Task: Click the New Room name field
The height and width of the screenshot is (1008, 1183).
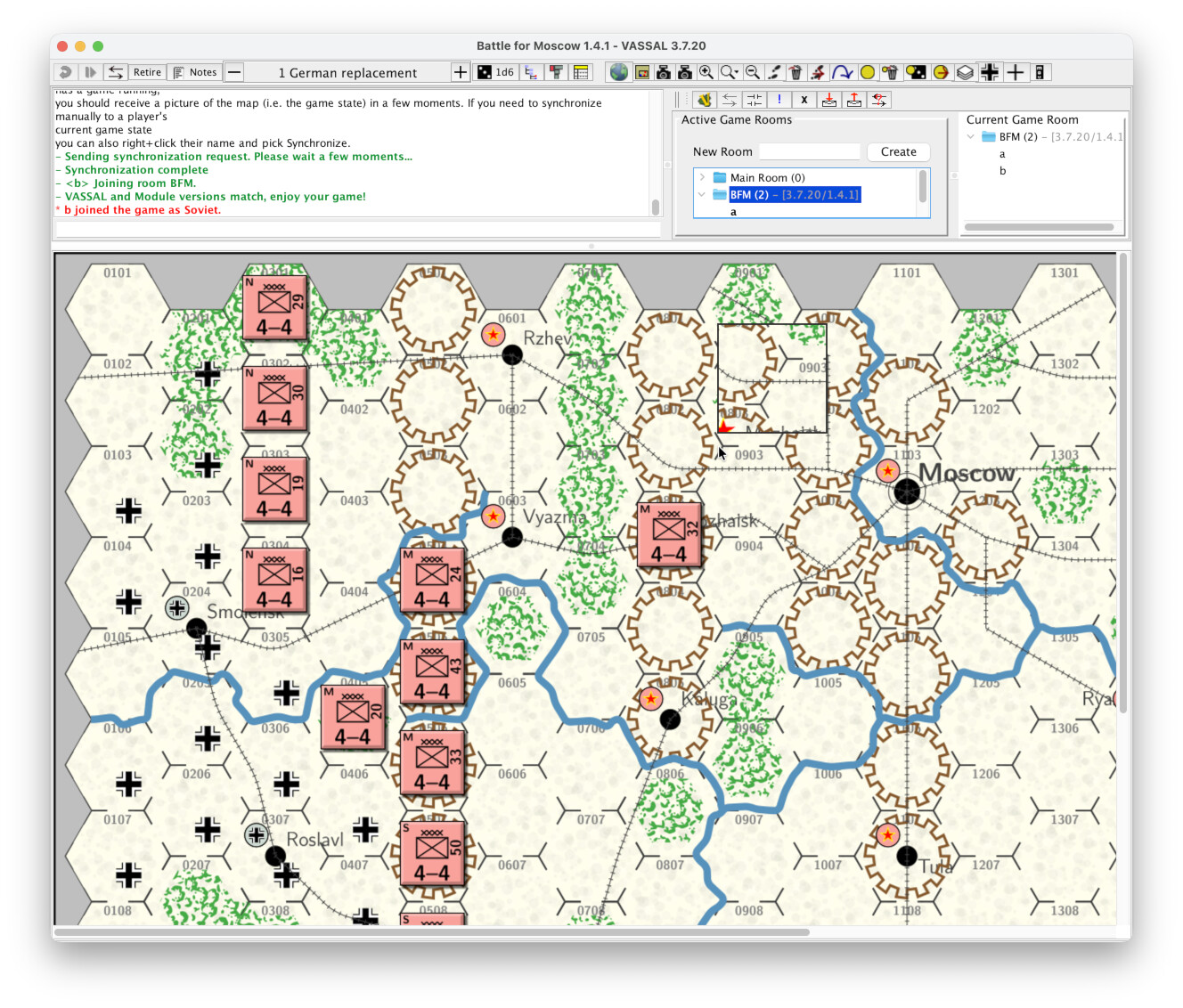Action: pyautogui.click(x=809, y=152)
